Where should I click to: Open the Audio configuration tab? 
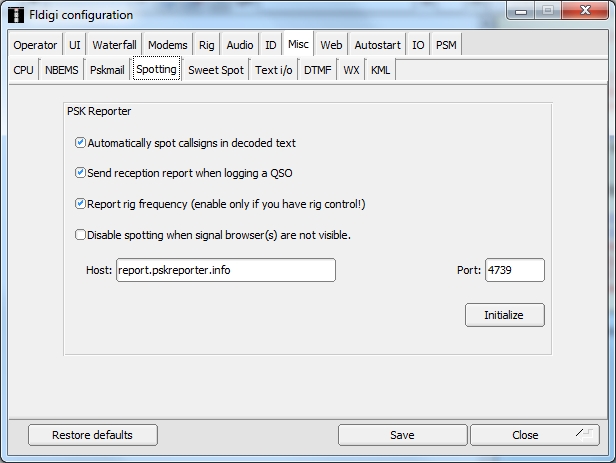tap(240, 45)
